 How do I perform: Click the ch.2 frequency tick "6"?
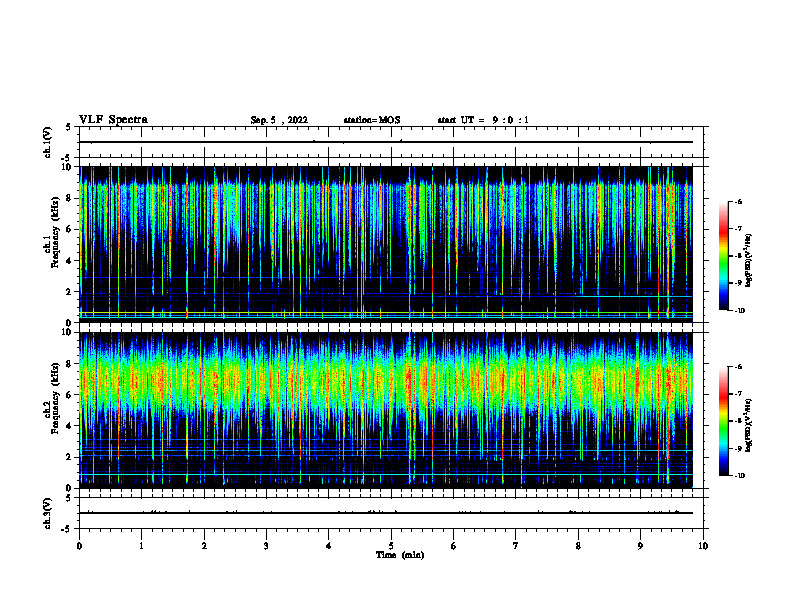tap(69, 395)
